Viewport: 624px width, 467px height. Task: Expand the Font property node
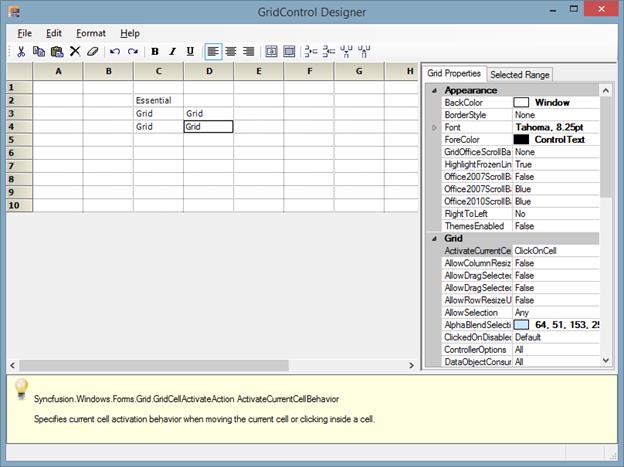(x=435, y=127)
